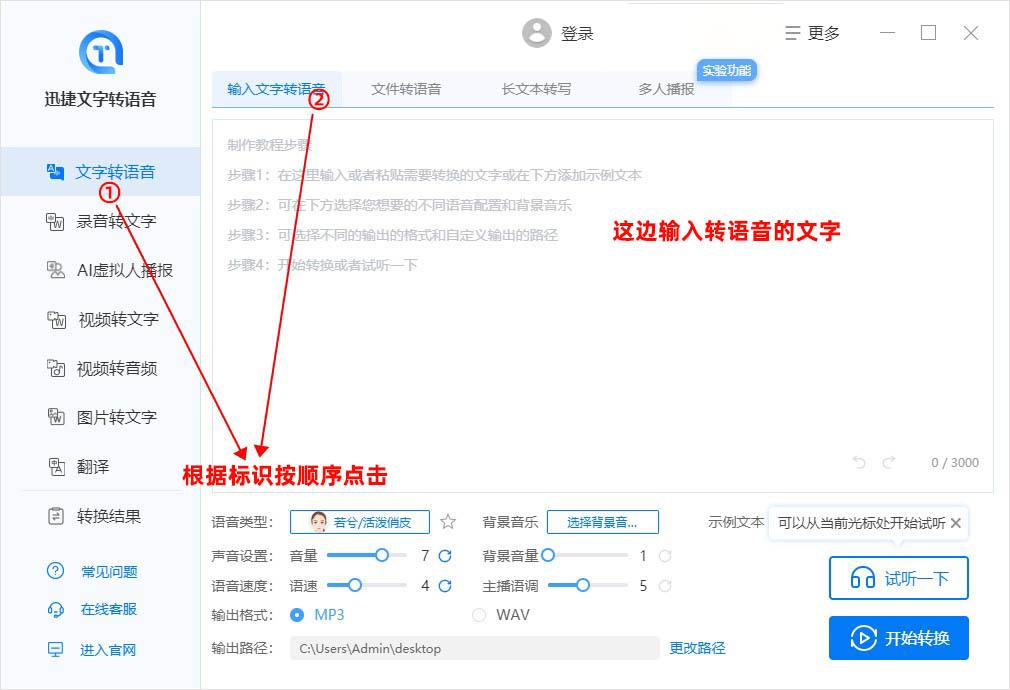This screenshot has width=1010, height=690.
Task: Click the AI虚拟人播报 sidebar icon
Action: (x=55, y=270)
